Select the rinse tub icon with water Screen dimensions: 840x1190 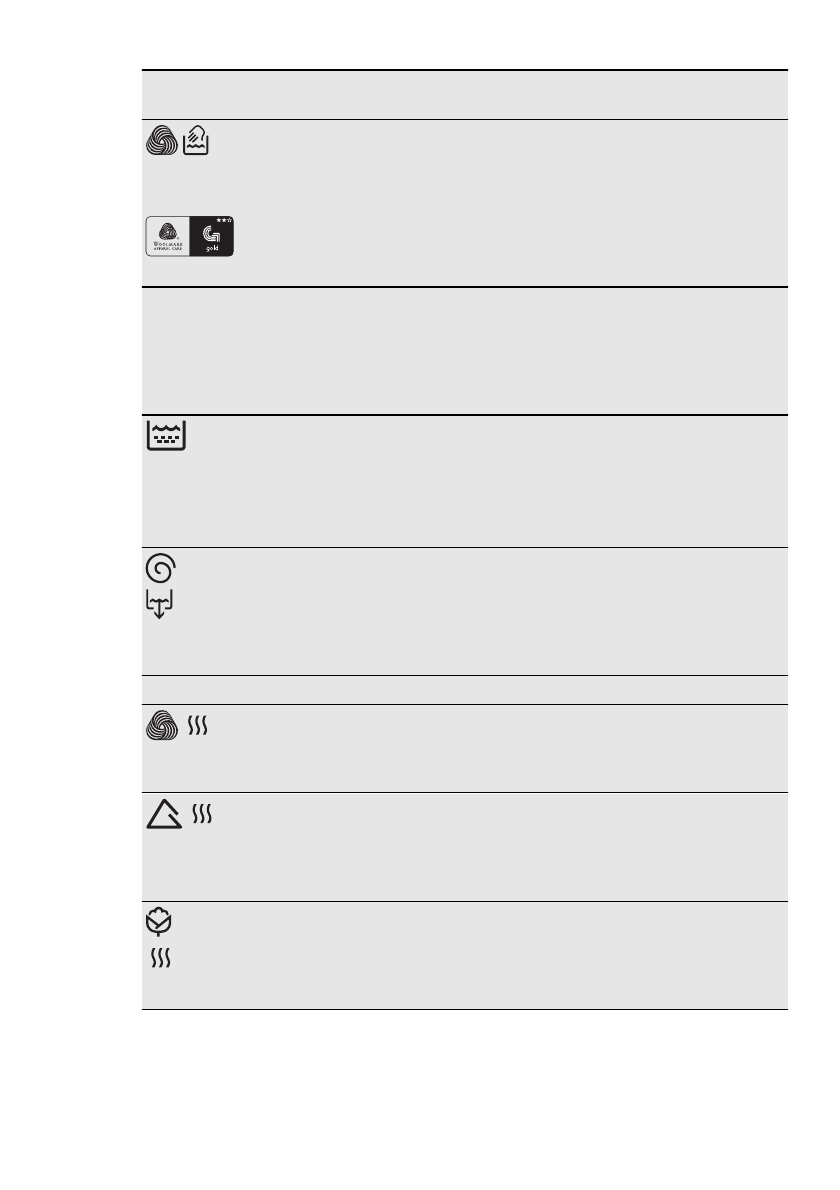pos(167,437)
